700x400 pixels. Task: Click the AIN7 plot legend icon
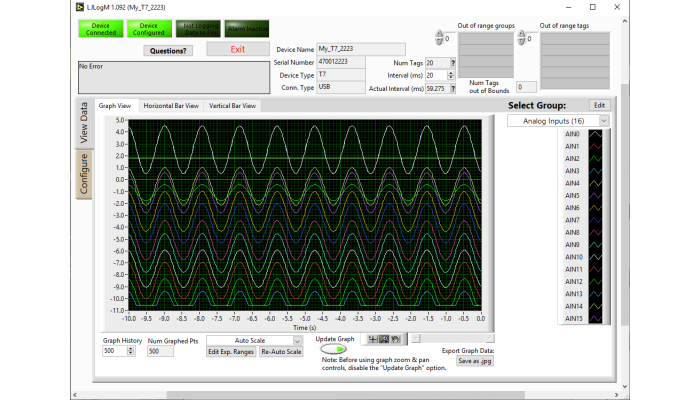(x=596, y=220)
